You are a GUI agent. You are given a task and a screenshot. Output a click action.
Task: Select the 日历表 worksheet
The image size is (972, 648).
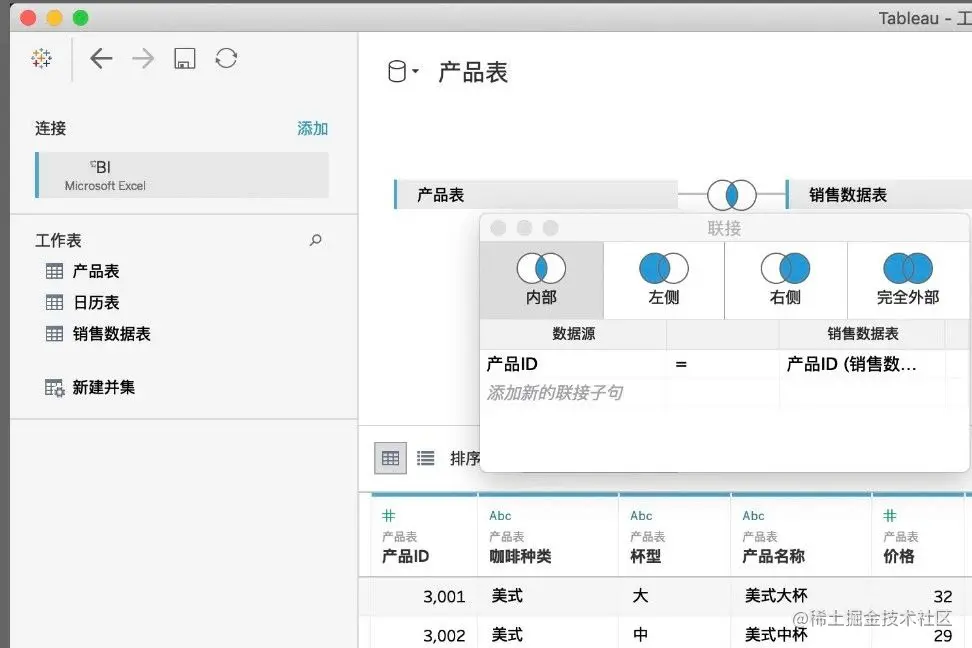click(96, 303)
